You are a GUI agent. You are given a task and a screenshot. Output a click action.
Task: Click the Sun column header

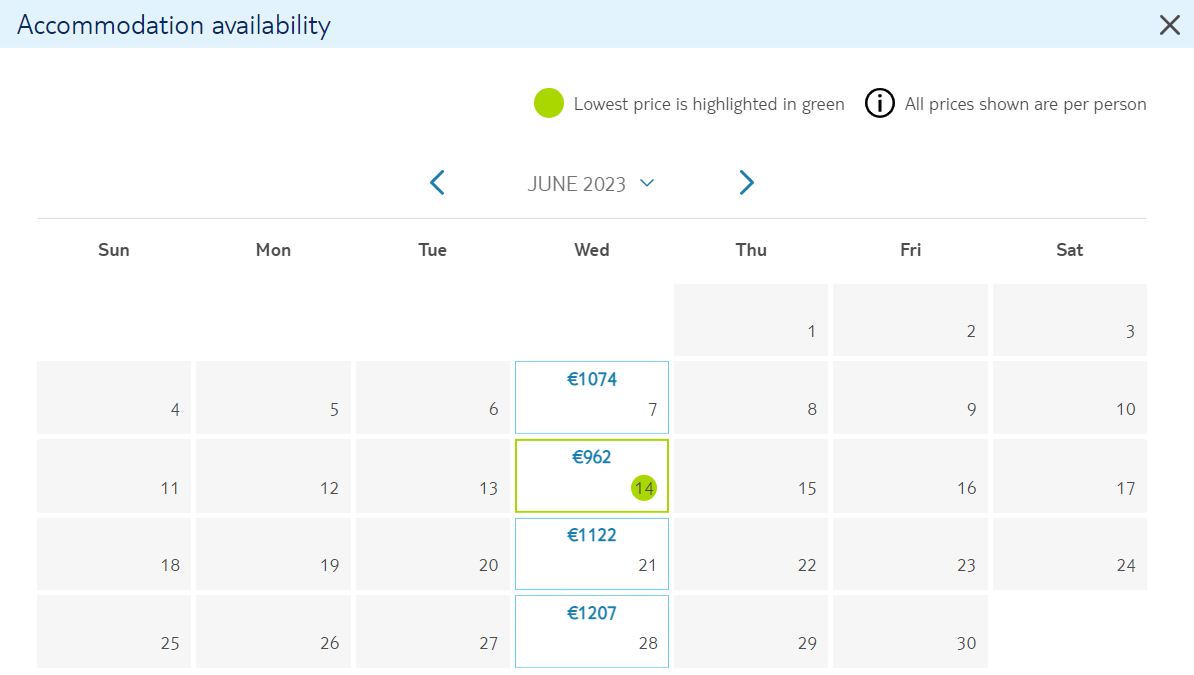(x=113, y=250)
